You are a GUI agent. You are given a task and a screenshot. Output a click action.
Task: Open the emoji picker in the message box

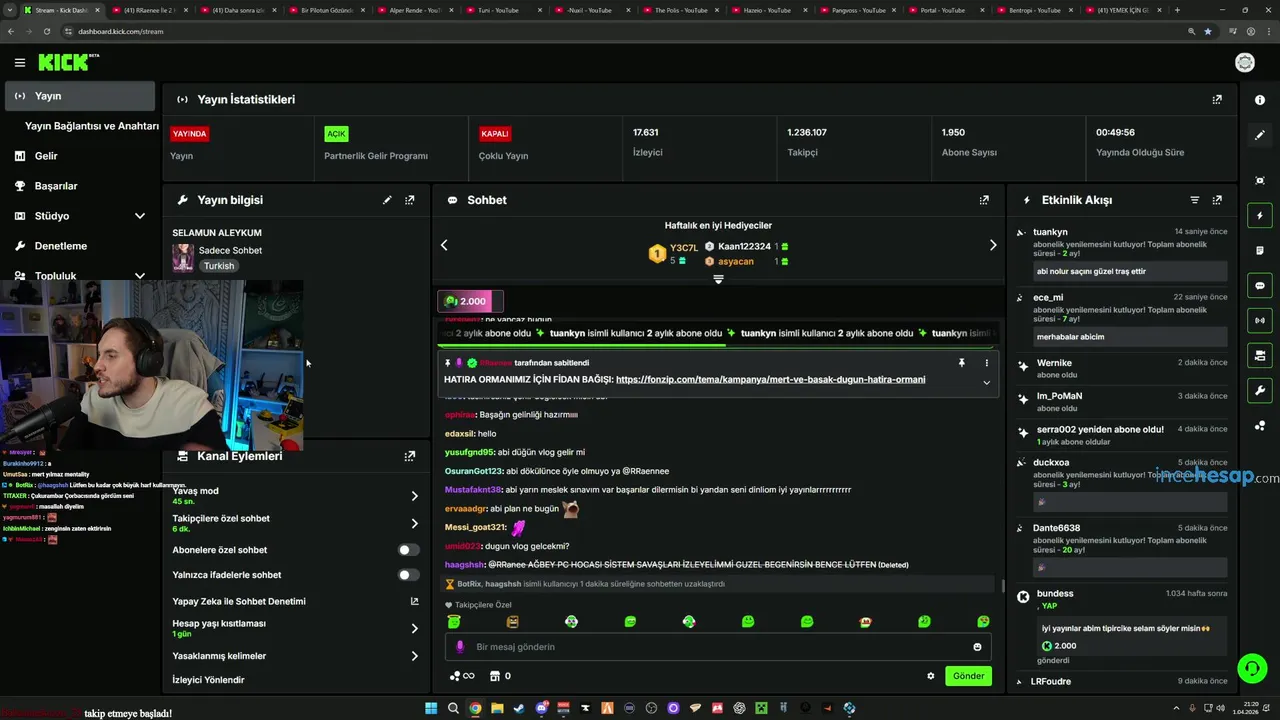[977, 647]
